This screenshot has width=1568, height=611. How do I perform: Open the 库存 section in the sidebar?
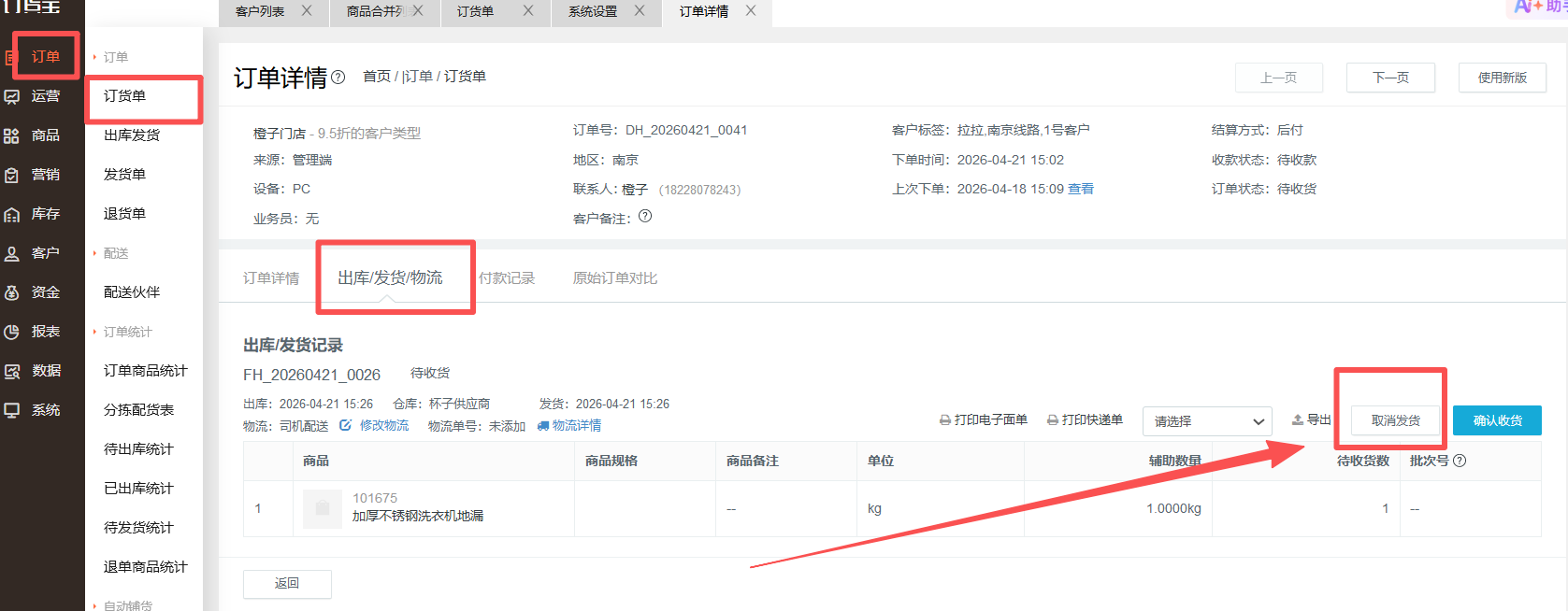[x=35, y=214]
